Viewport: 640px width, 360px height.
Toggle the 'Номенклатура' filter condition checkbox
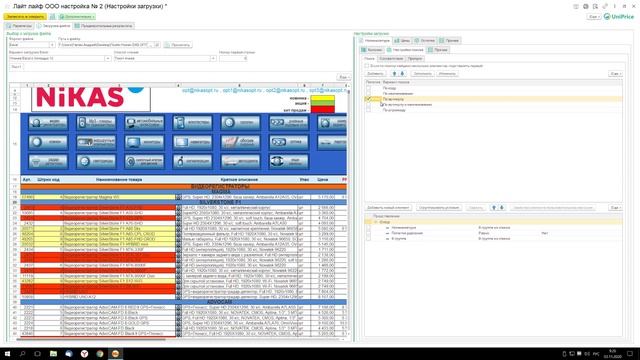369,228
